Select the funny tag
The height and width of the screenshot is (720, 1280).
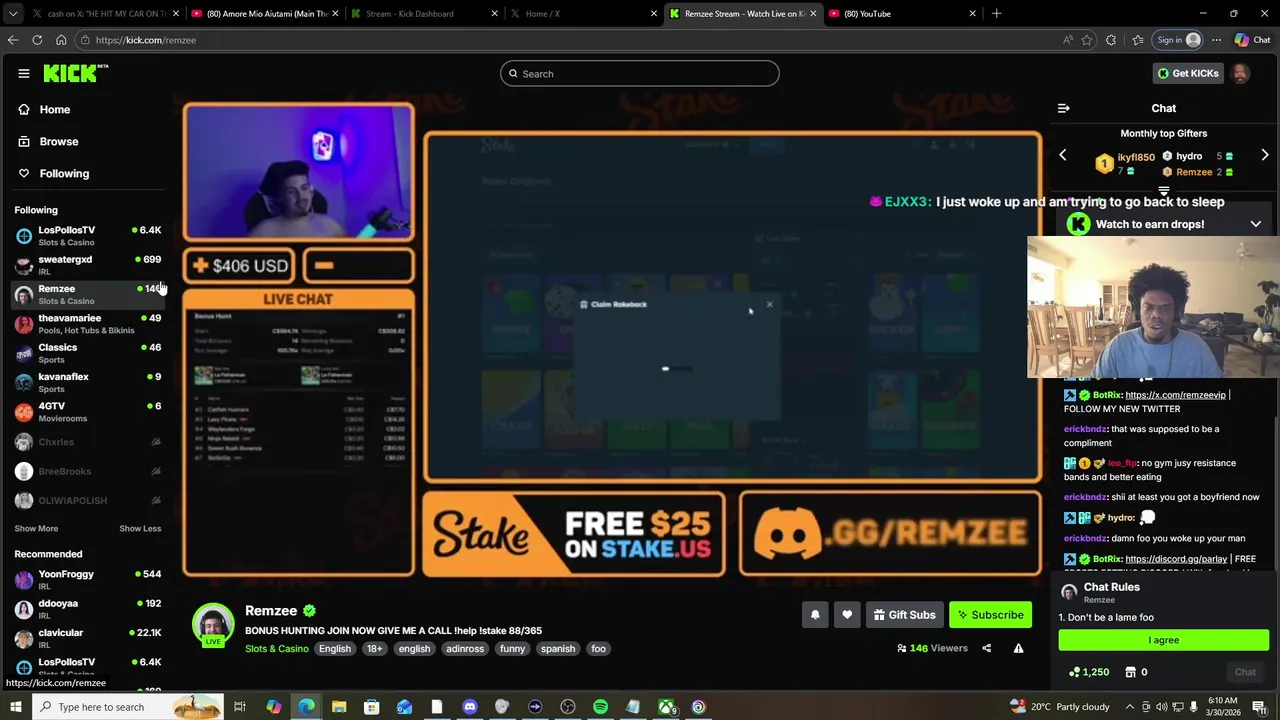[512, 649]
